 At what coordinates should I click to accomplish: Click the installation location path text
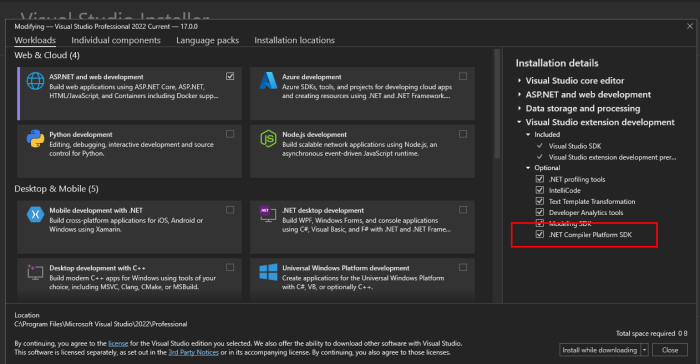tap(101, 324)
